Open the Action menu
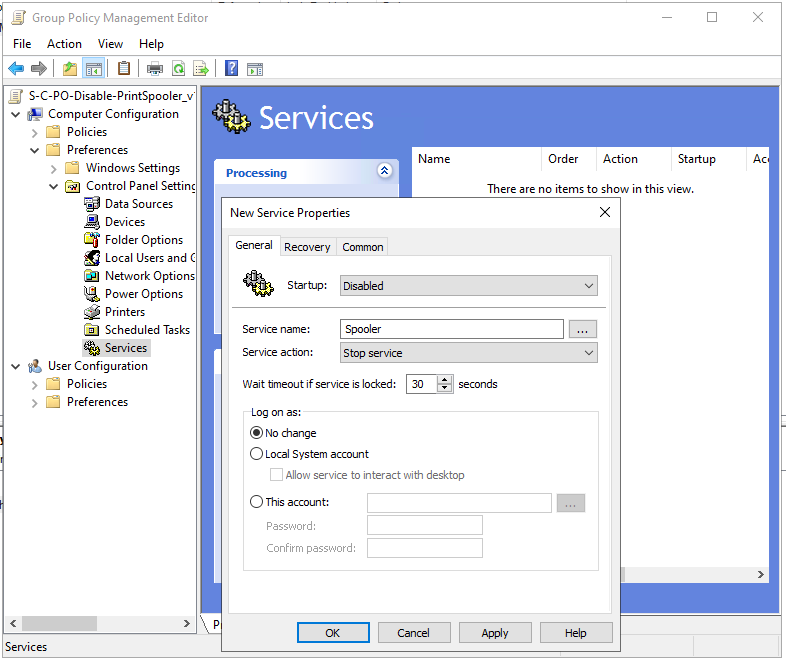The image size is (786, 662). 64,44
